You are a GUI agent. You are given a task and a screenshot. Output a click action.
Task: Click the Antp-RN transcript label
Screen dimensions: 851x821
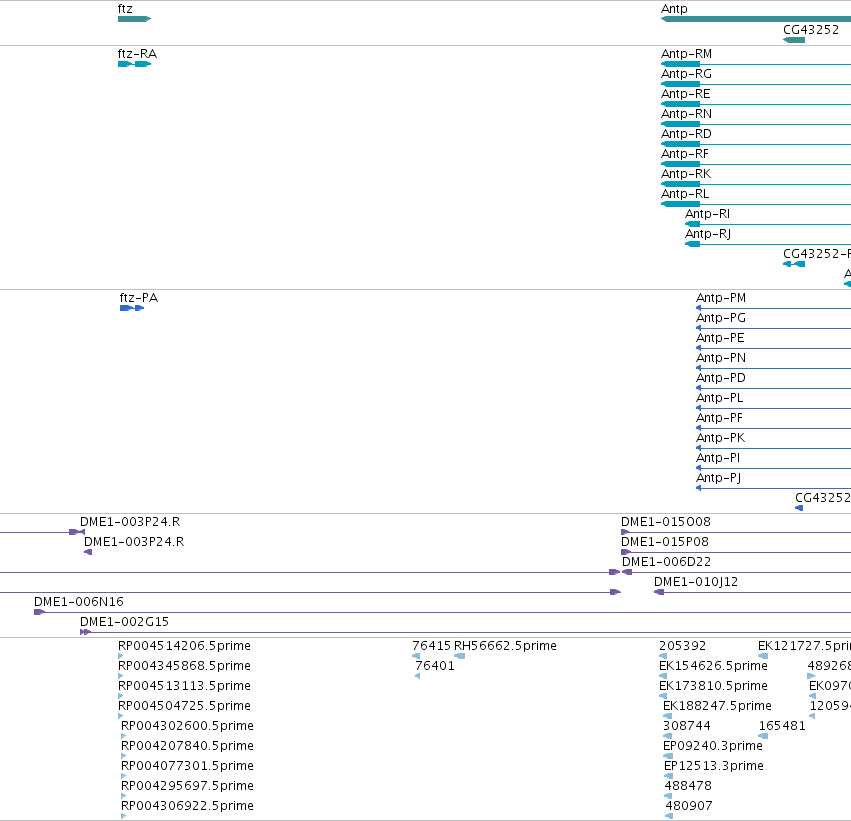687,114
